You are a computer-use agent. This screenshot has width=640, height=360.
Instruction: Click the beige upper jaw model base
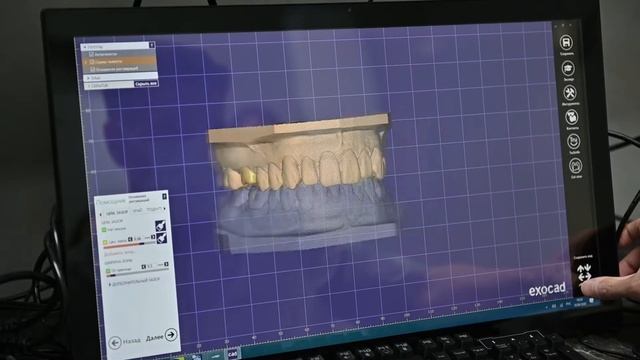[298, 129]
